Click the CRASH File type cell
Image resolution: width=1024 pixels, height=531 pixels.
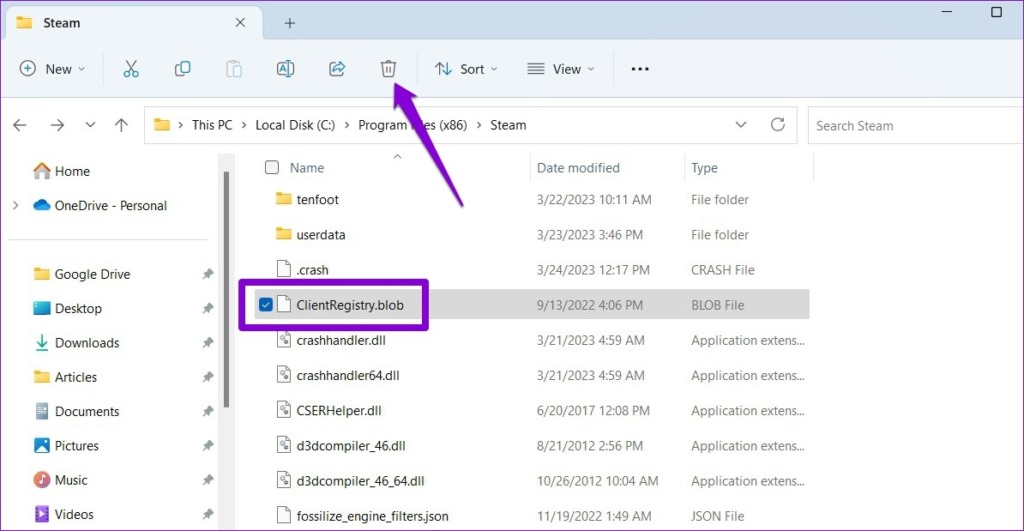tap(722, 269)
